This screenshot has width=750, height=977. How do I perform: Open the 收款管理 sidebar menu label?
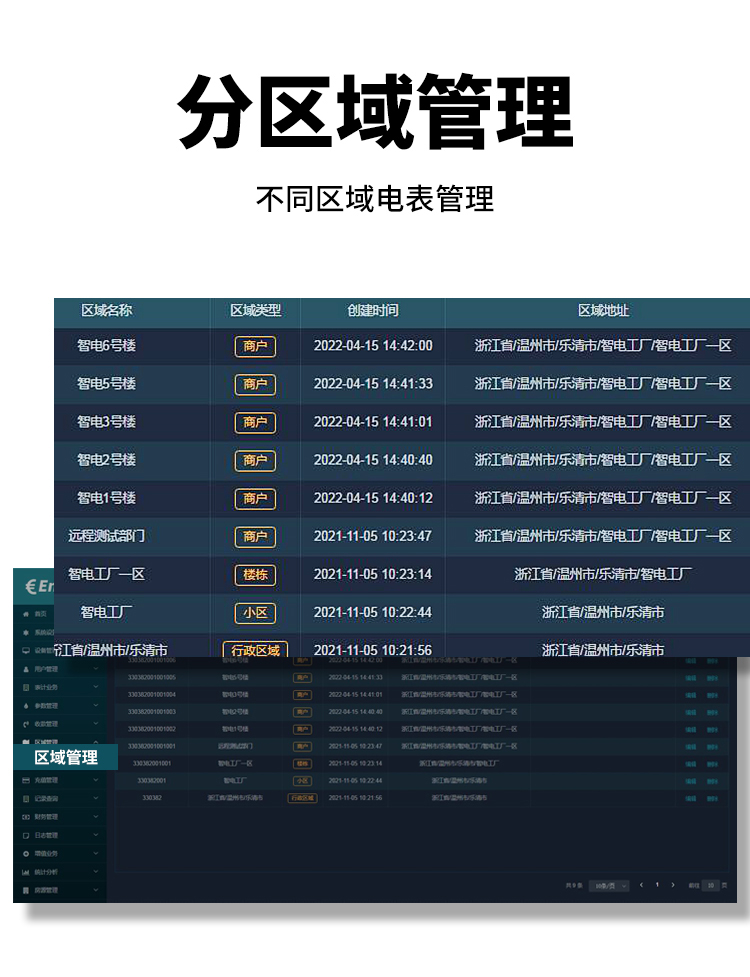click(x=46, y=723)
